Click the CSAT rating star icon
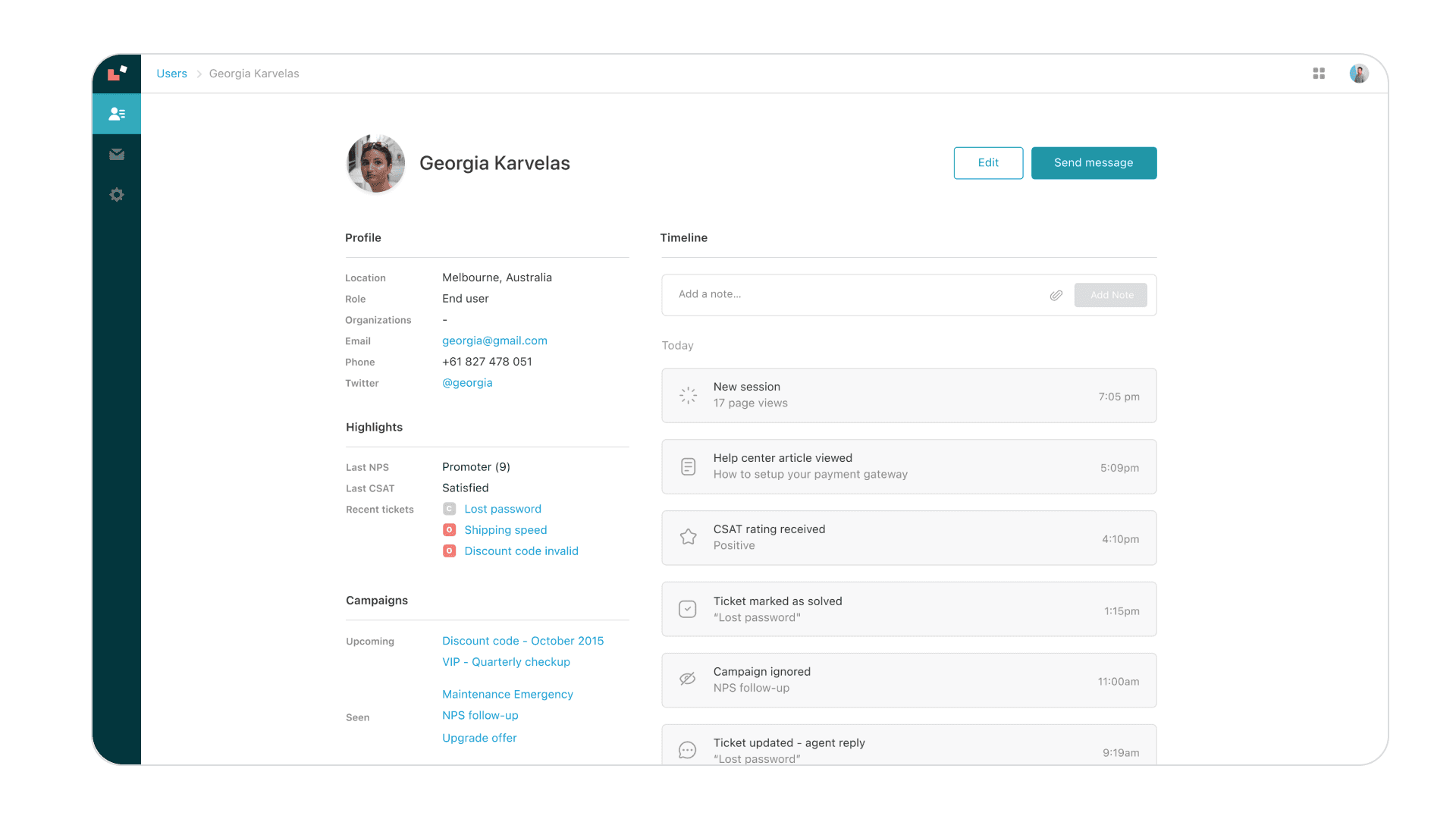The width and height of the screenshot is (1456, 819). (x=688, y=537)
